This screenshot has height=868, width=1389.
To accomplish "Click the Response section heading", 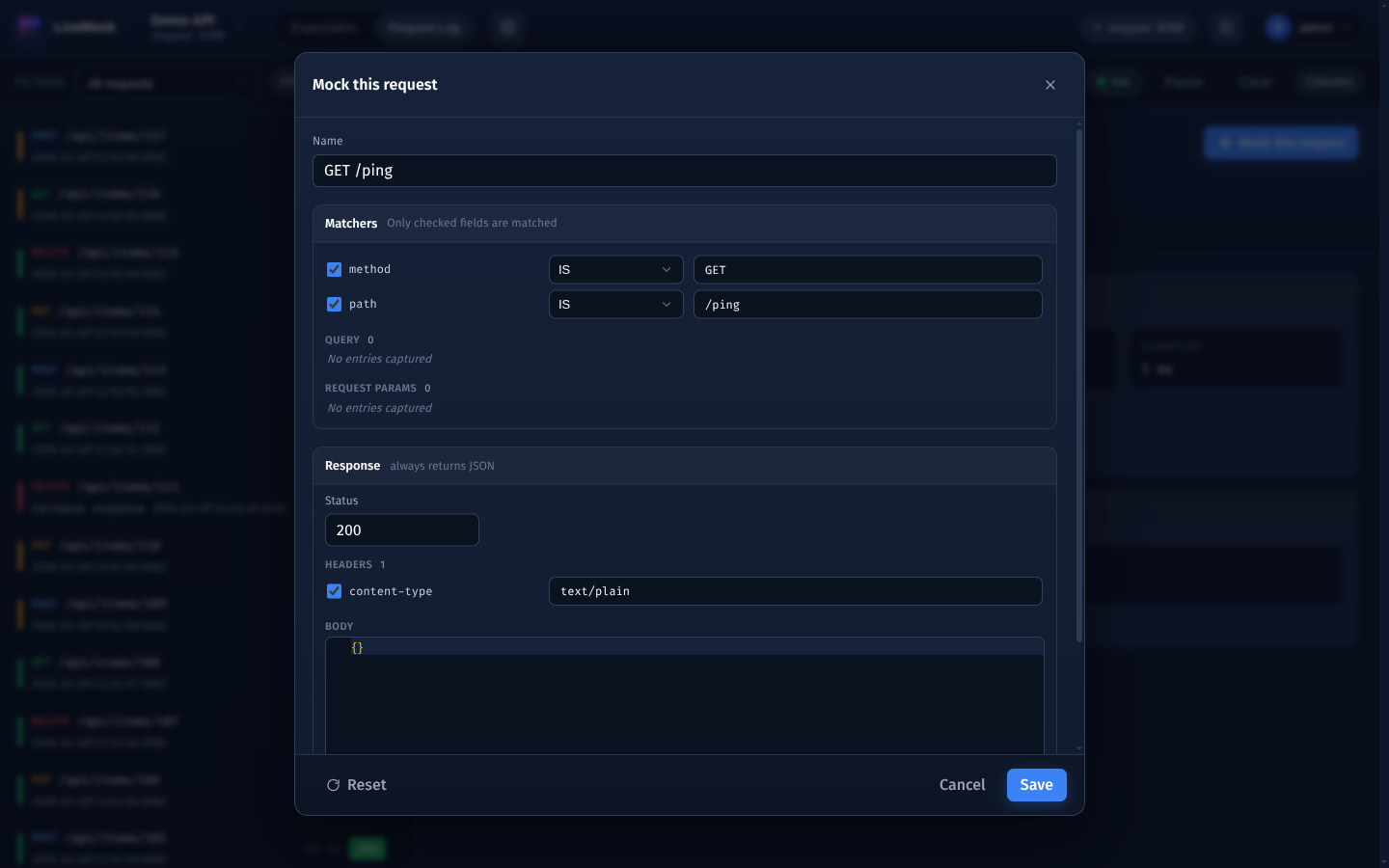I will [353, 466].
